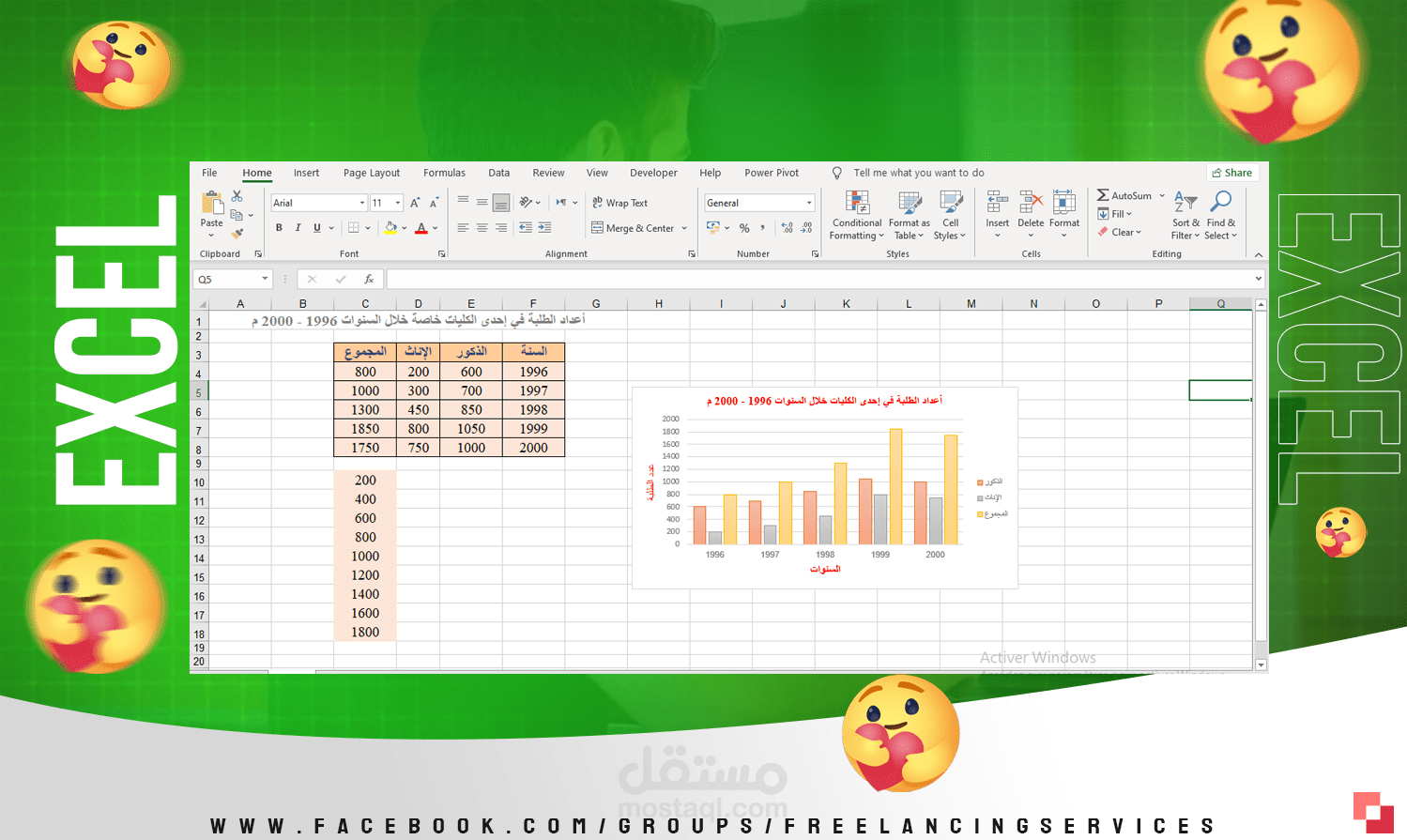
Task: Open the Merge & Center dropdown arrow
Action: [684, 228]
